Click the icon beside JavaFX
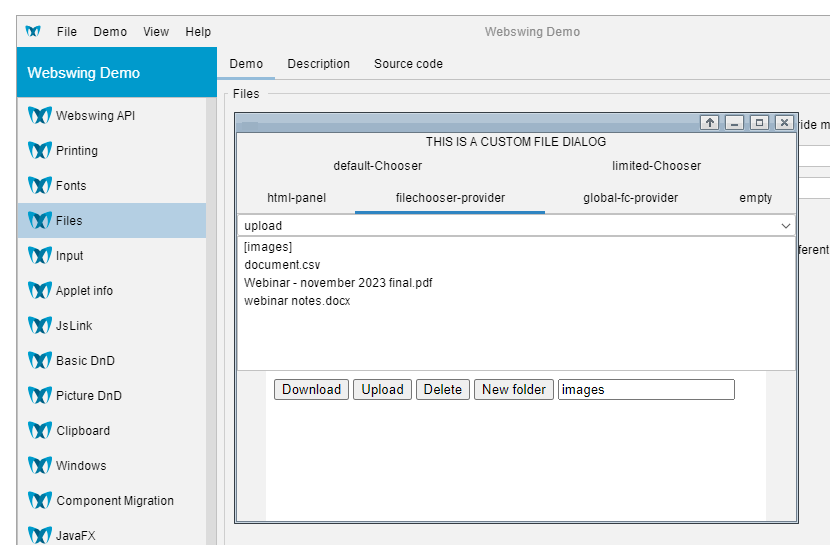The height and width of the screenshot is (545, 830). pos(40,535)
